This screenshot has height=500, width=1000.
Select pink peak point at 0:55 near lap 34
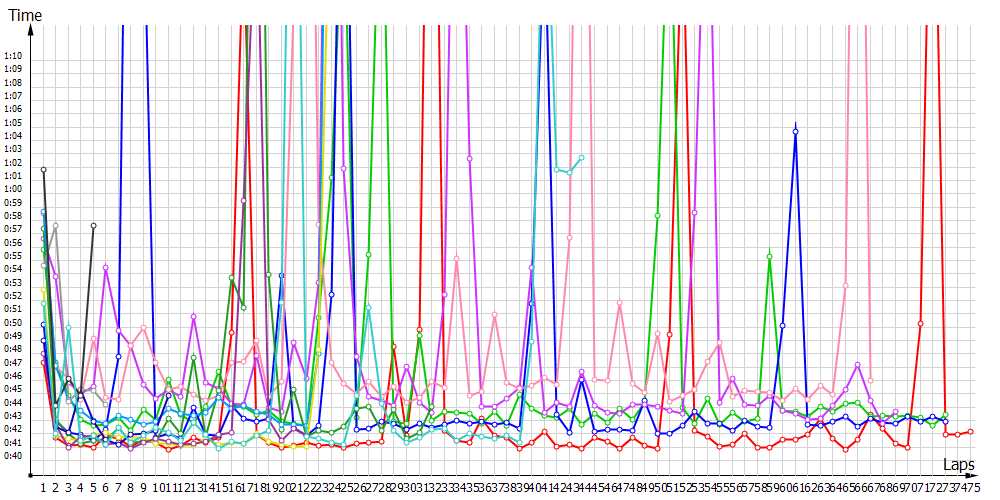pyautogui.click(x=457, y=258)
